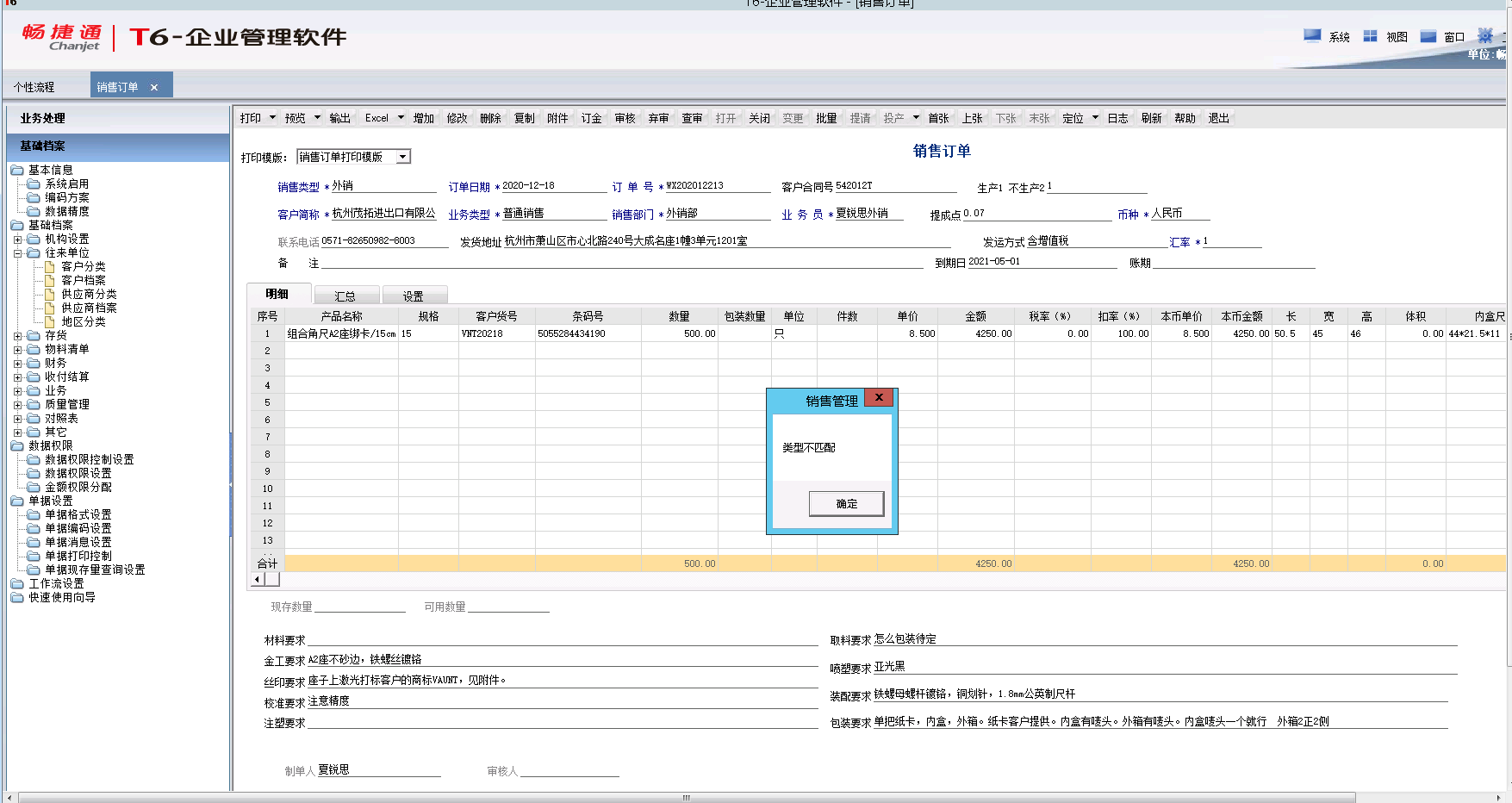
Task: Click the 视图 grid icon
Action: [1370, 36]
